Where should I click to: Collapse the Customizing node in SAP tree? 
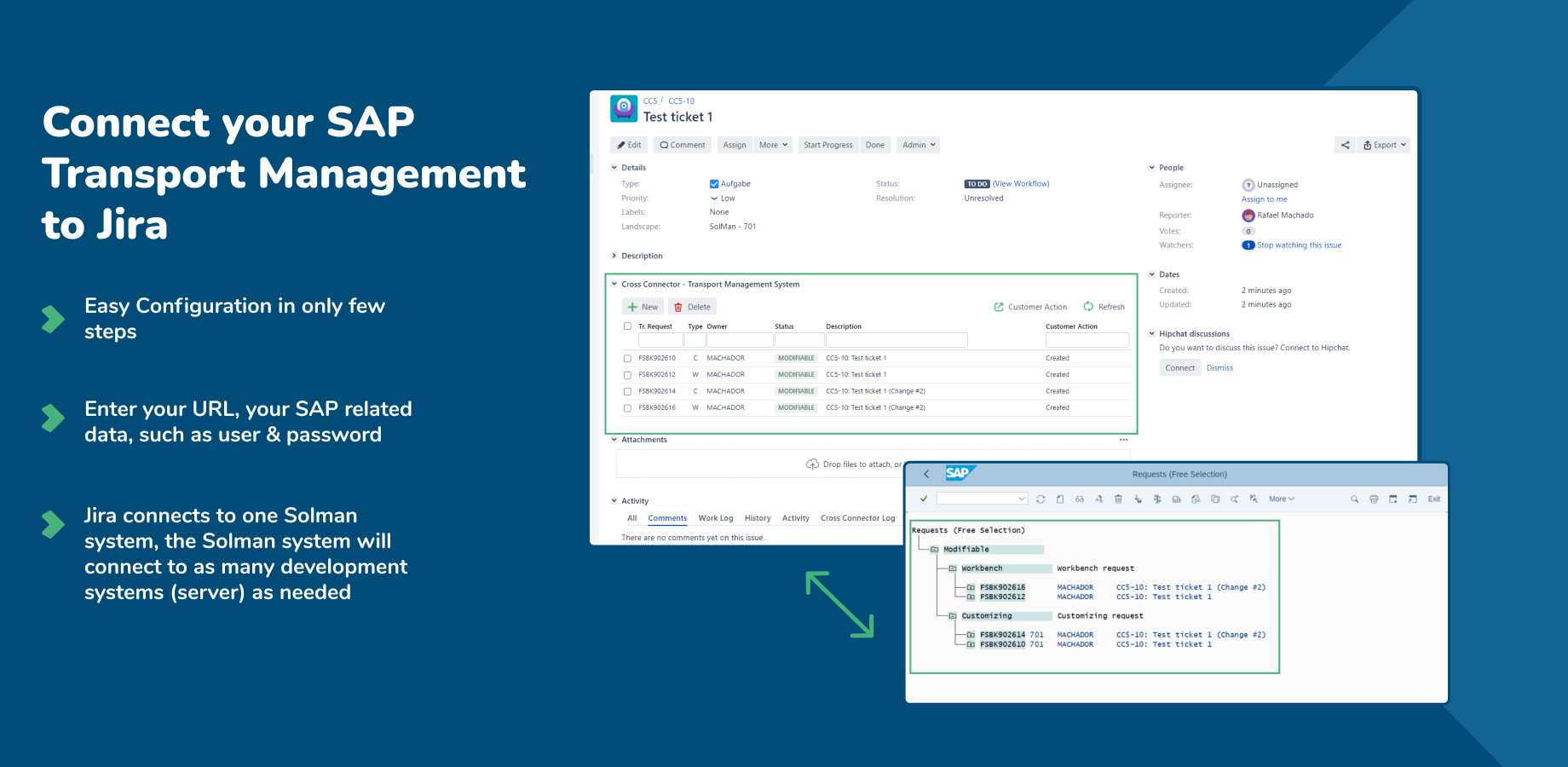pos(953,616)
